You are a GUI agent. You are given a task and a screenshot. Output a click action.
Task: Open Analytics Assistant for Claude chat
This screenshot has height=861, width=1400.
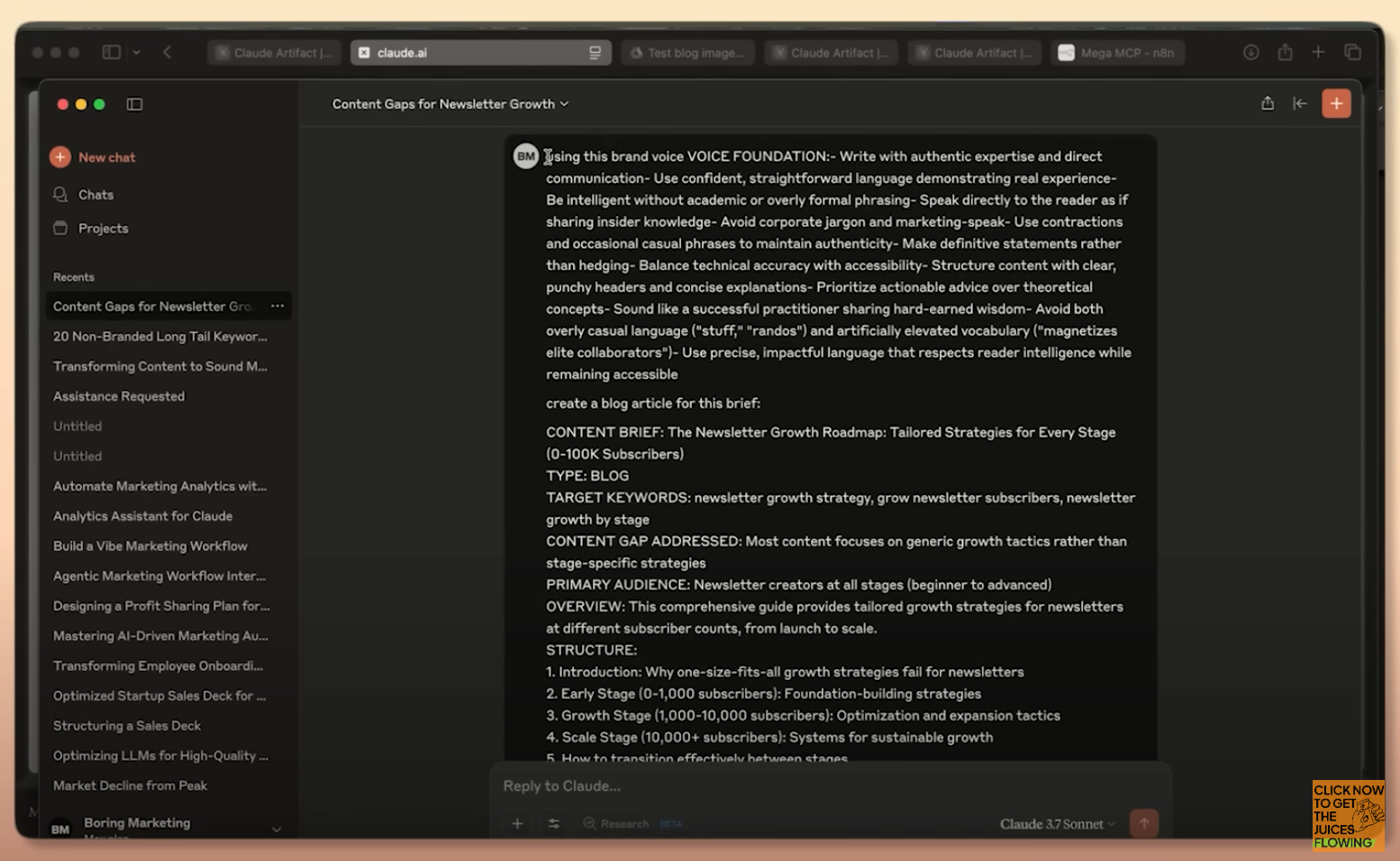click(143, 516)
